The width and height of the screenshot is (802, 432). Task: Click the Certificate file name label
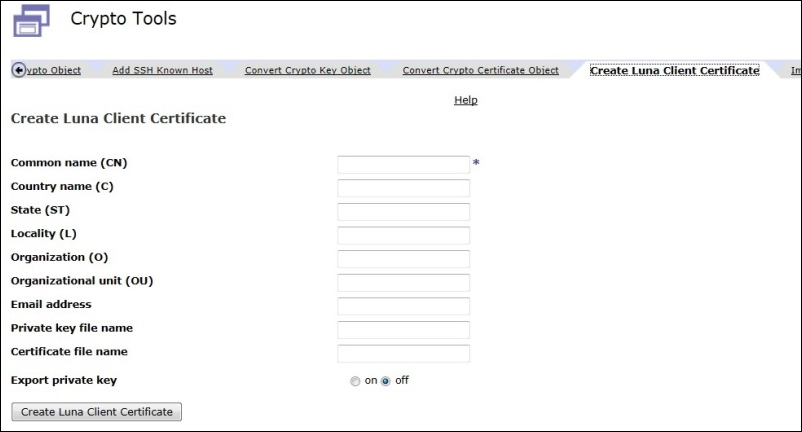[69, 351]
